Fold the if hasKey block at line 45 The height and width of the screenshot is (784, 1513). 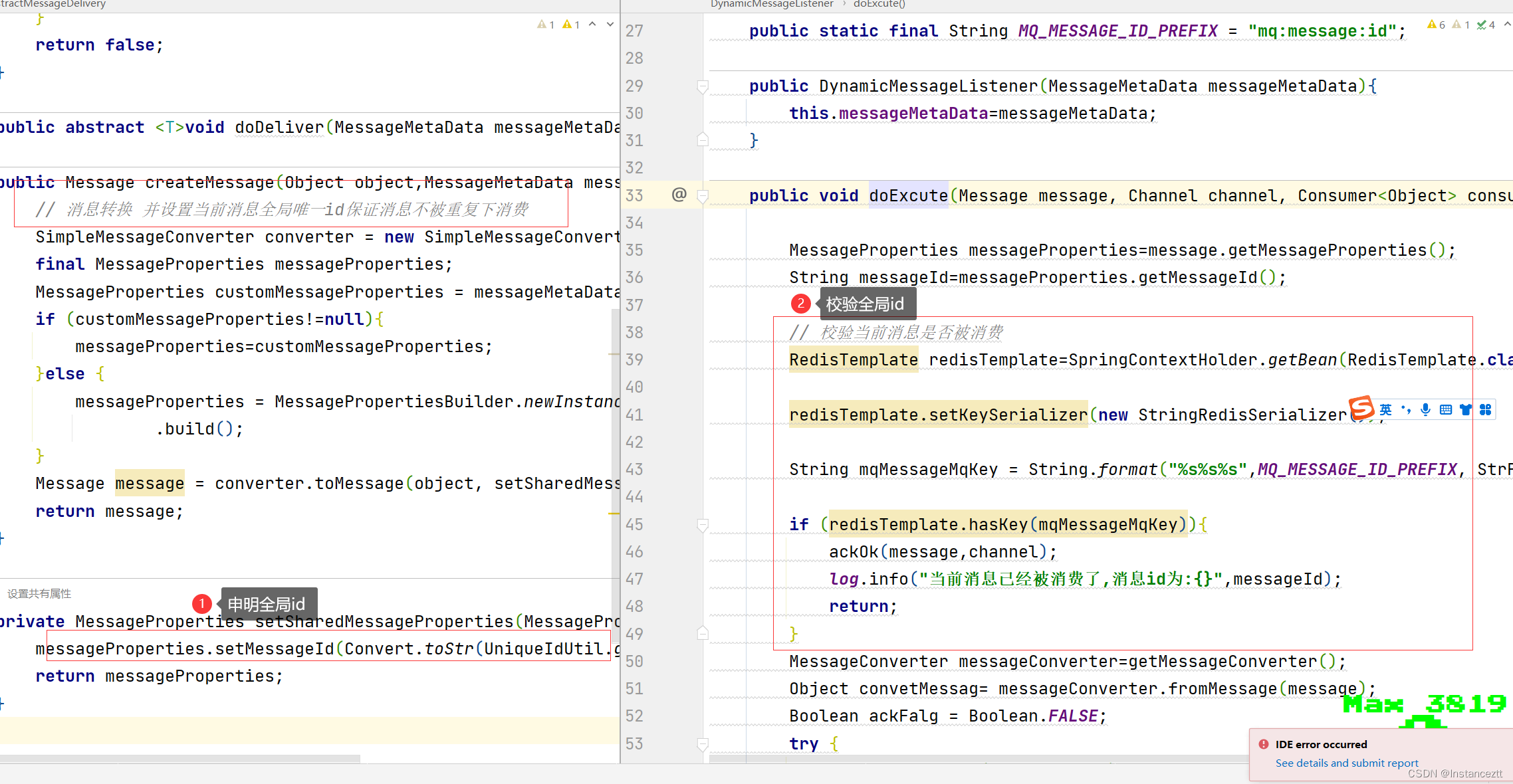click(x=703, y=525)
